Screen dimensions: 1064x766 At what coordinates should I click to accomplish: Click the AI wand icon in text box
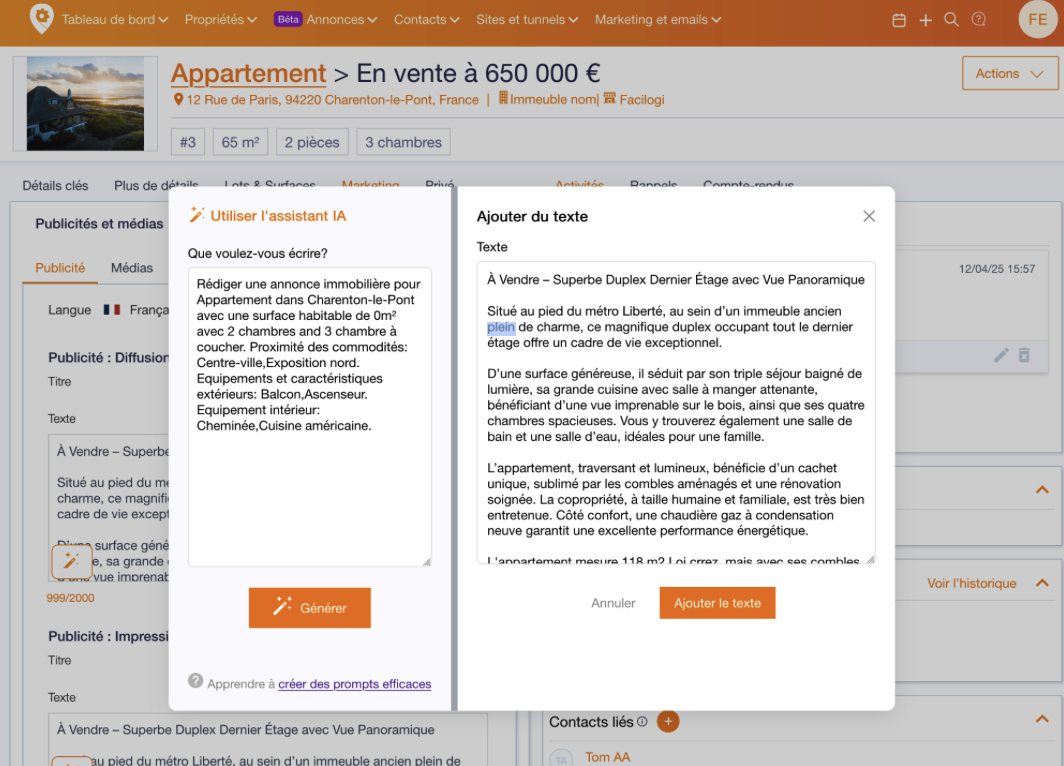tap(71, 561)
